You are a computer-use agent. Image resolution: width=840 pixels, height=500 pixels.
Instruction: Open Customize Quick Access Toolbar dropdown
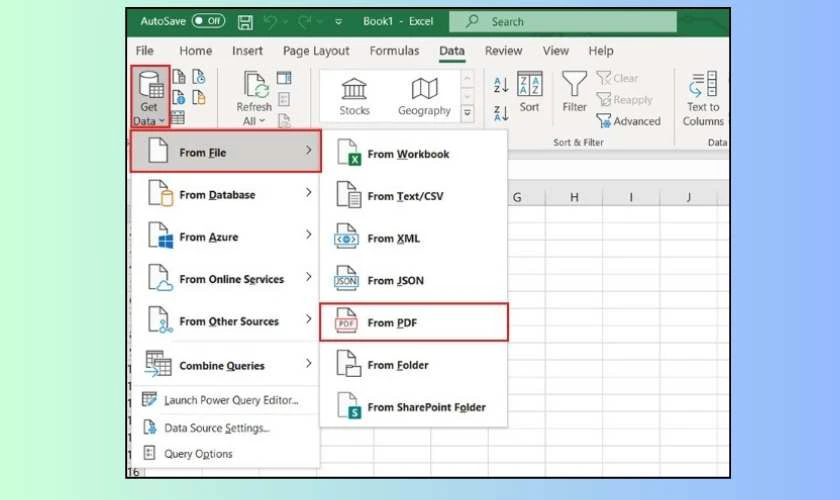point(339,22)
